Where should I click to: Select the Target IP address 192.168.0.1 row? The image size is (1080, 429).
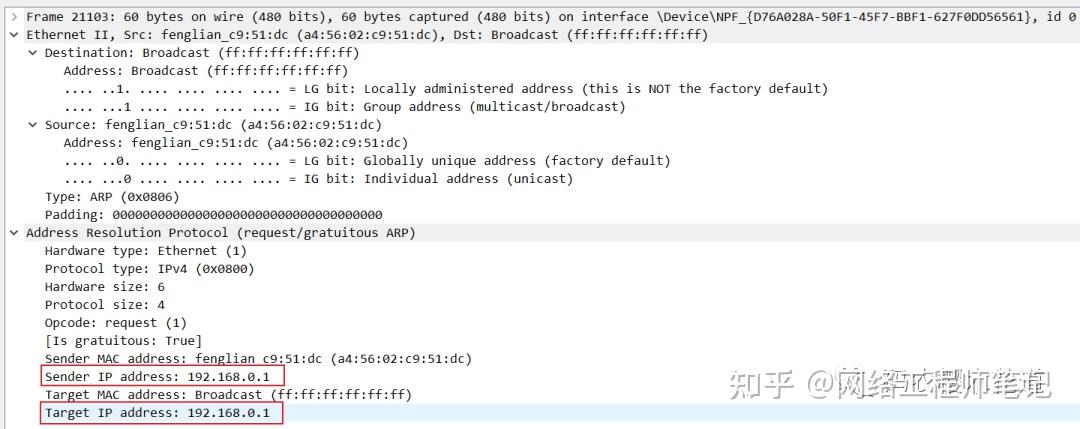(x=162, y=412)
